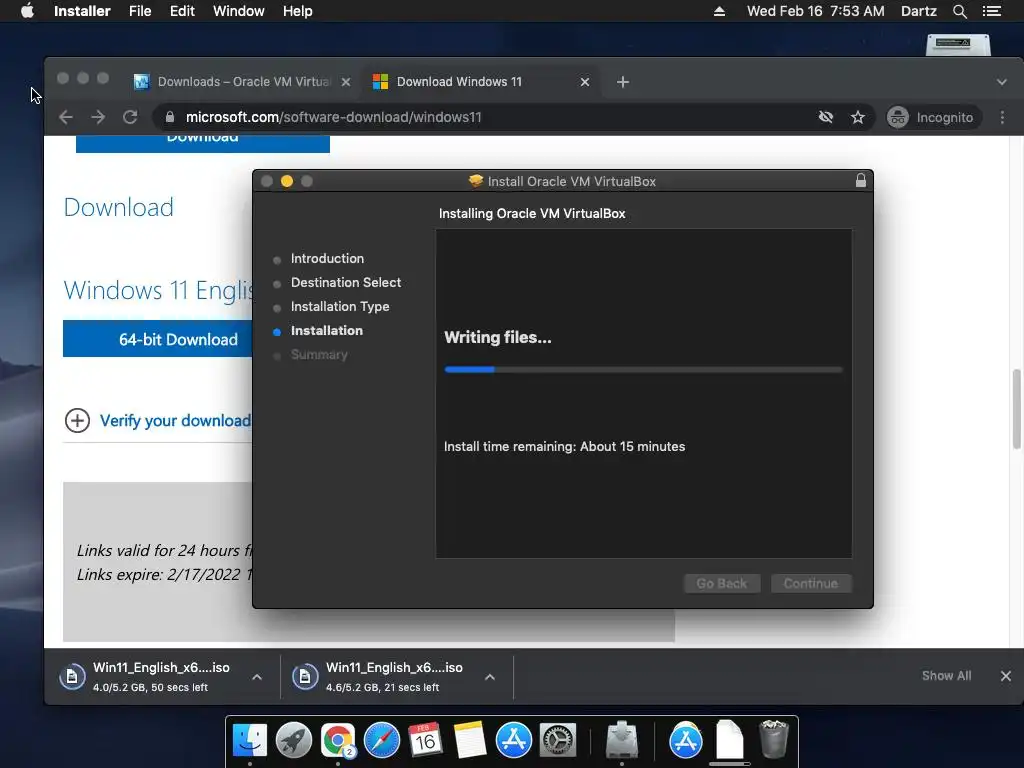Open Launchpad rocket icon in Dock
This screenshot has height=768, width=1024.
coord(293,740)
